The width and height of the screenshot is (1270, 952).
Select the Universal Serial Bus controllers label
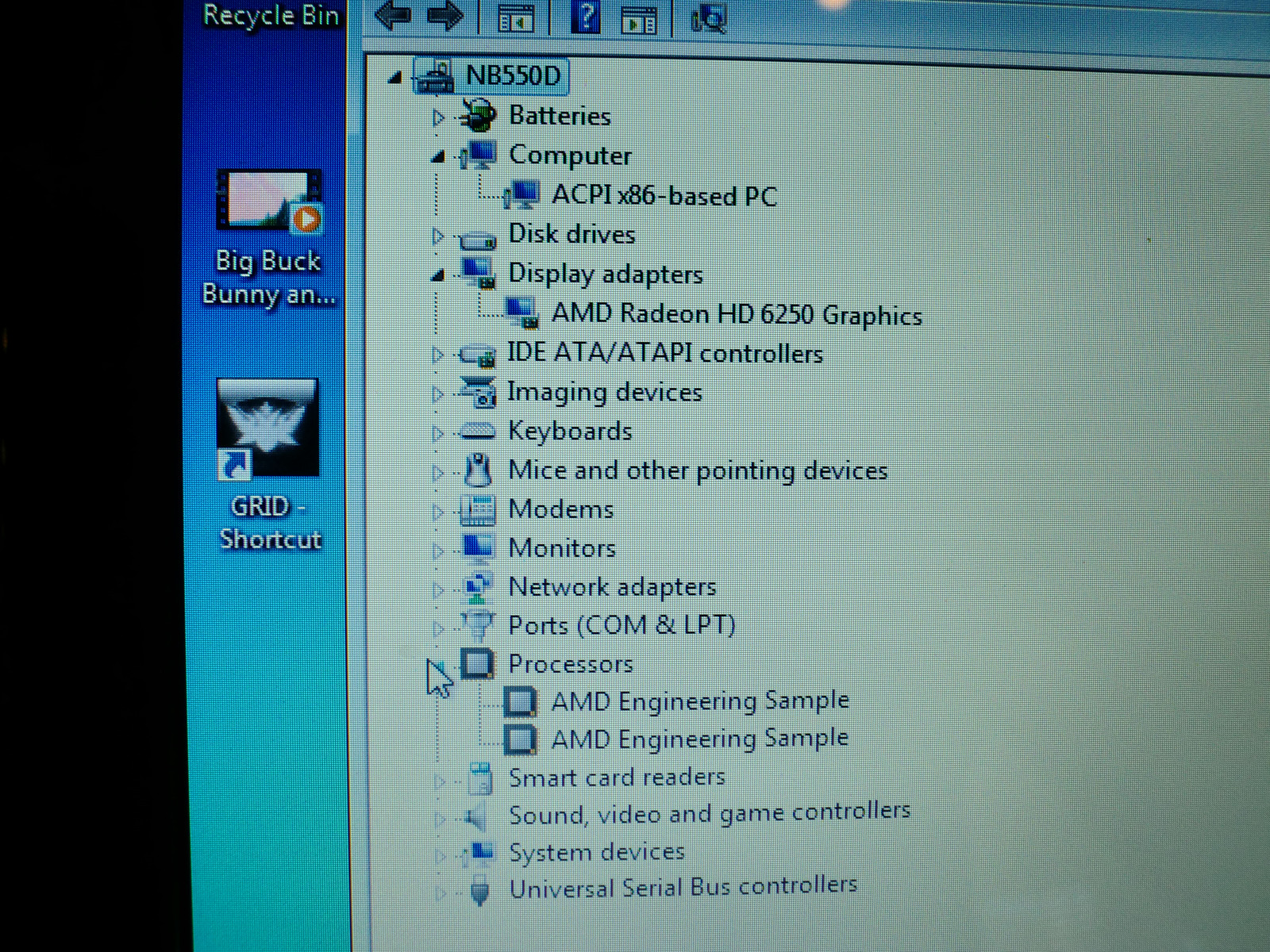pyautogui.click(x=683, y=888)
